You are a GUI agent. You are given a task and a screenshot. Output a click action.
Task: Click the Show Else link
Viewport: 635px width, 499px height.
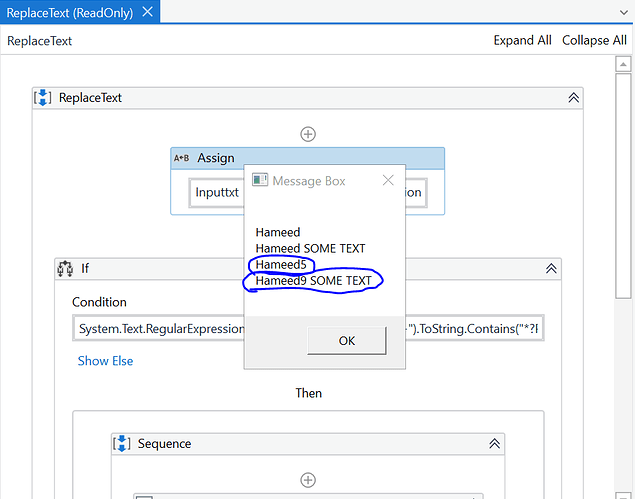point(105,361)
